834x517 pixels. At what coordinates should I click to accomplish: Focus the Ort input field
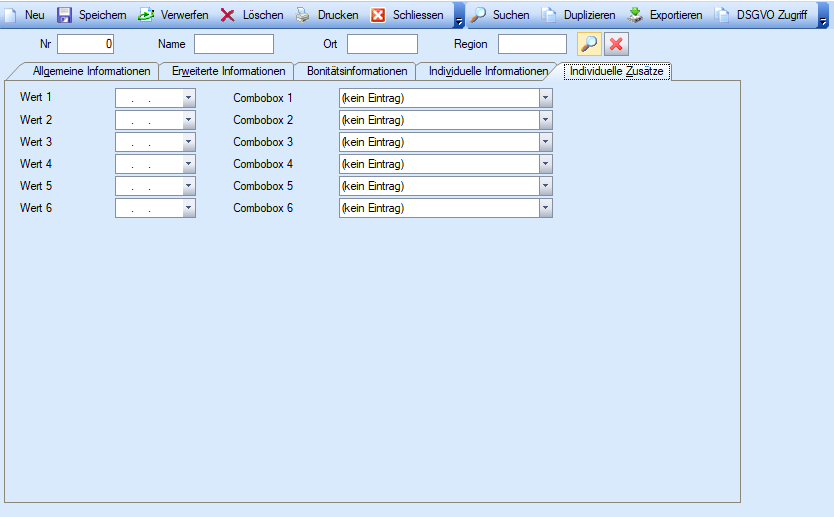382,44
